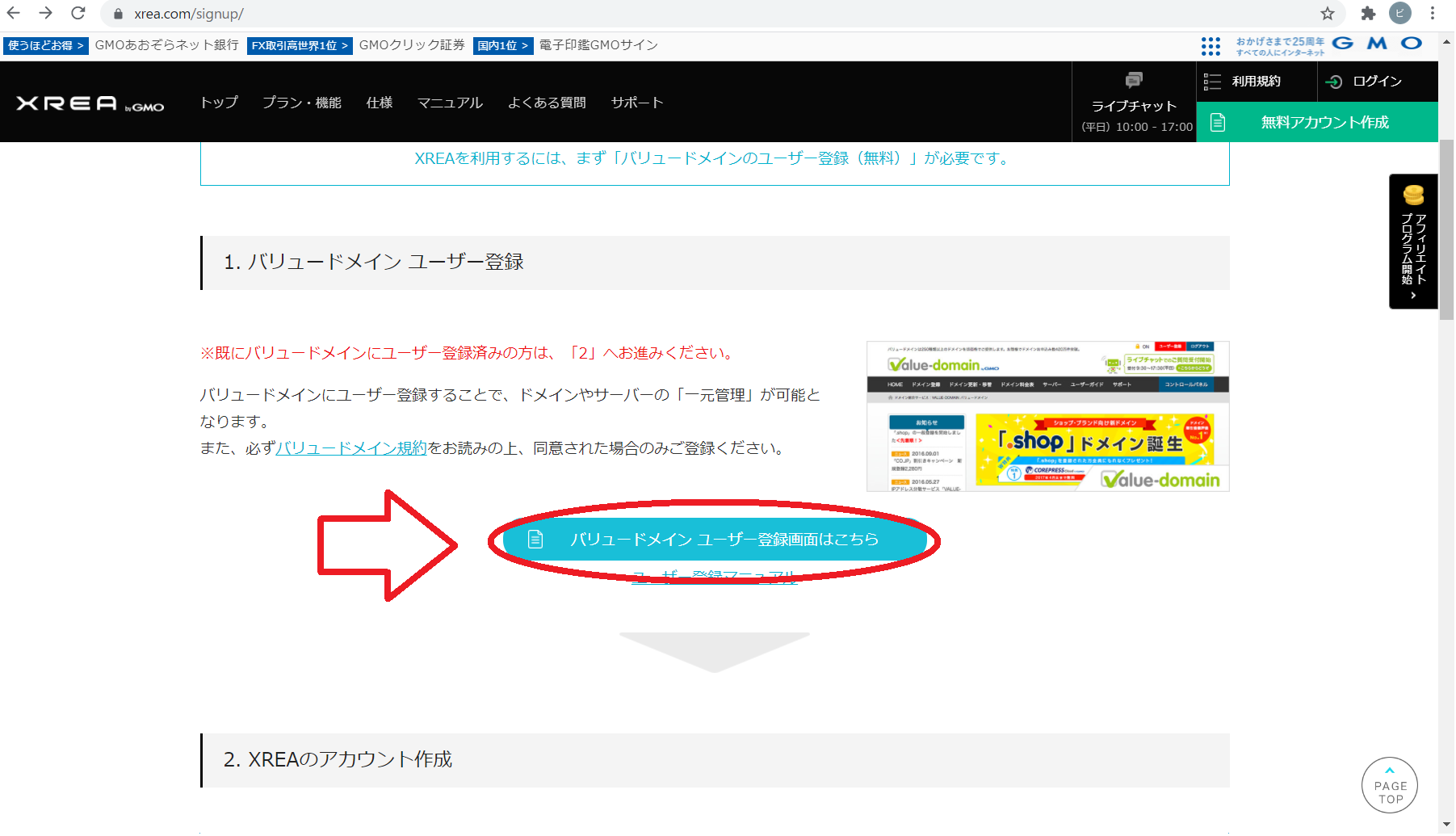The image size is (1456, 836).
Task: Click the 国内1位 banner tag
Action: [503, 45]
